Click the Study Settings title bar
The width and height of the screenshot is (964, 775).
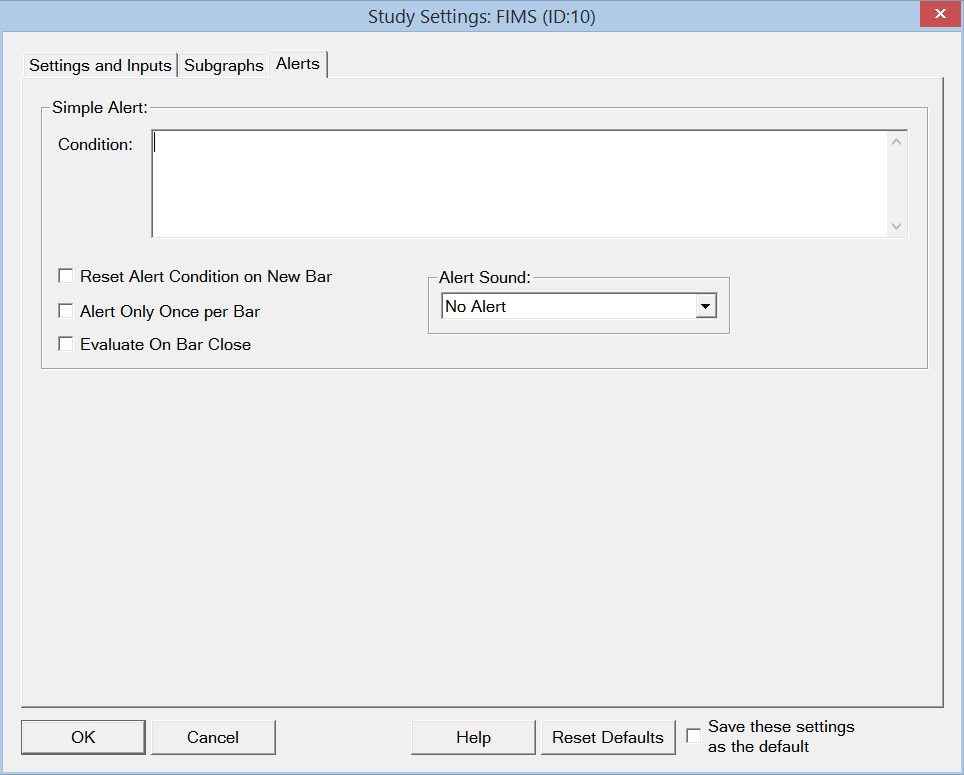482,16
